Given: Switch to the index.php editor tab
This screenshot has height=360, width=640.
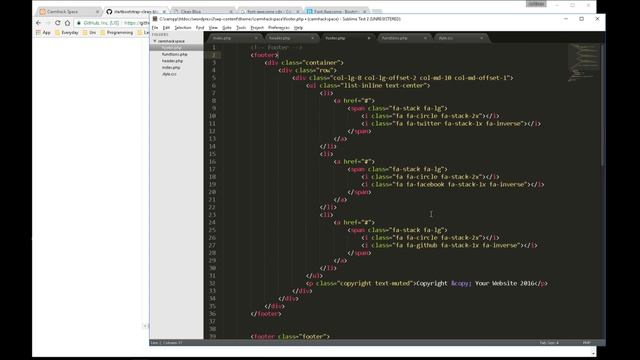Looking at the screenshot, I should (233, 38).
